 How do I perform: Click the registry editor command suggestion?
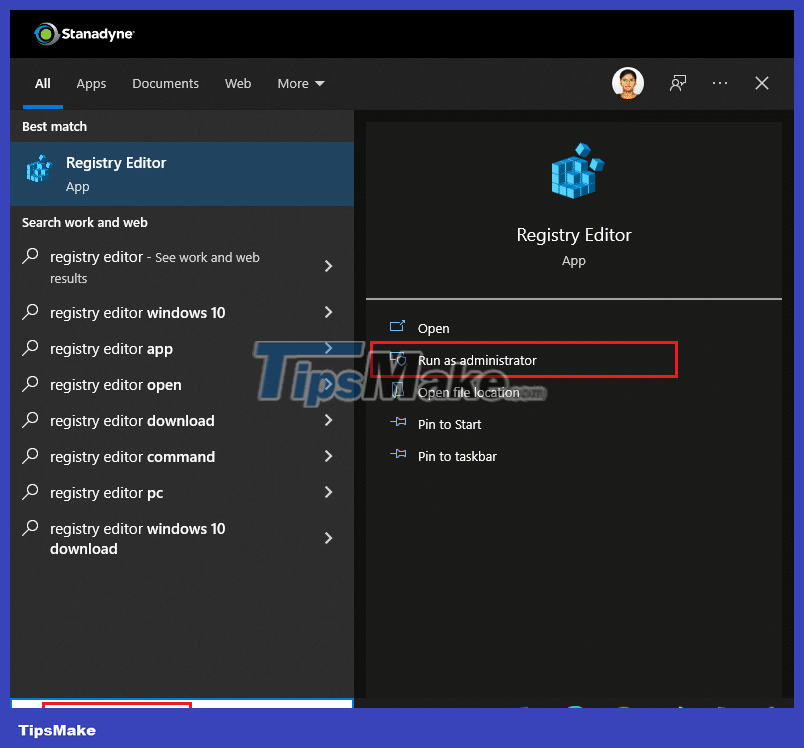(133, 457)
